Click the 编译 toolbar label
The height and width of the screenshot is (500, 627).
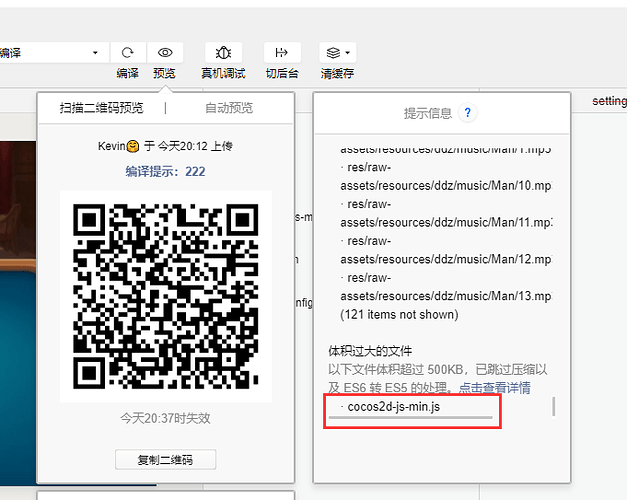pos(128,73)
